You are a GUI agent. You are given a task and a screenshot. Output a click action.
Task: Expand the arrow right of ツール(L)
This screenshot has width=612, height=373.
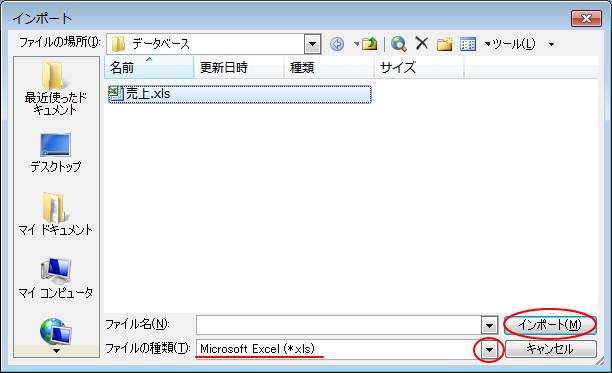coord(551,44)
